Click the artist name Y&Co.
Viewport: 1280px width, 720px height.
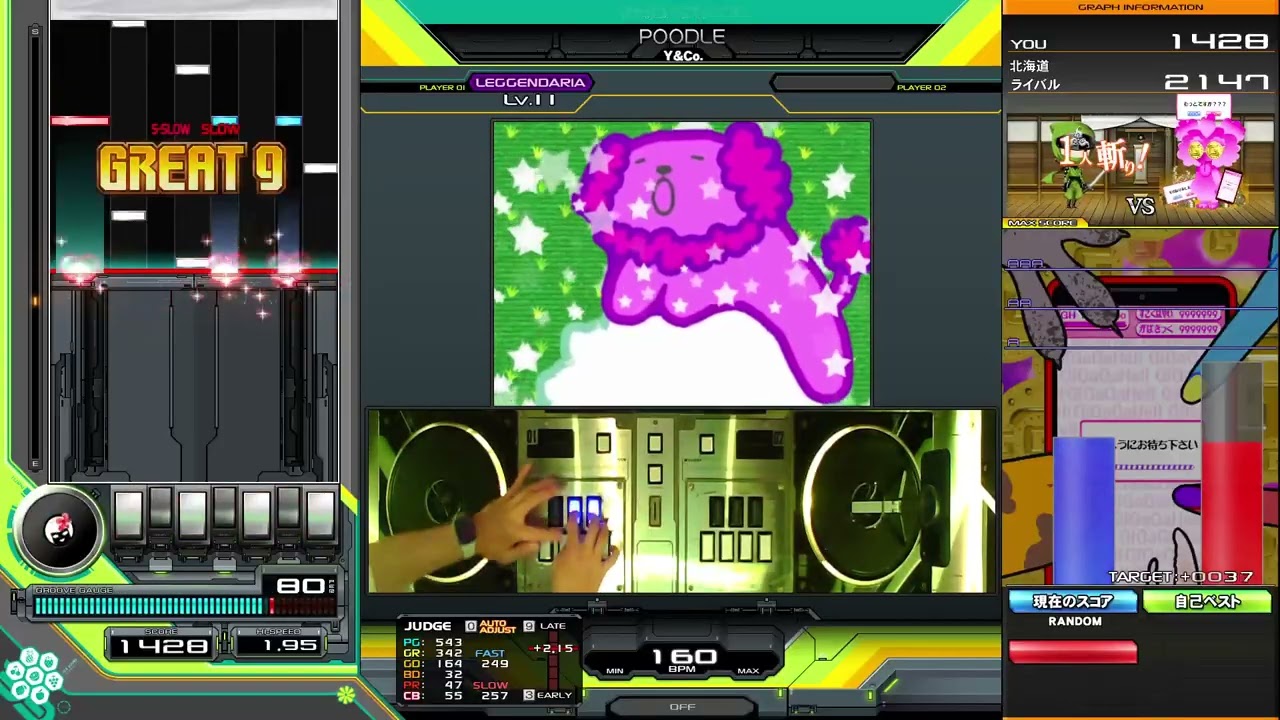(683, 56)
